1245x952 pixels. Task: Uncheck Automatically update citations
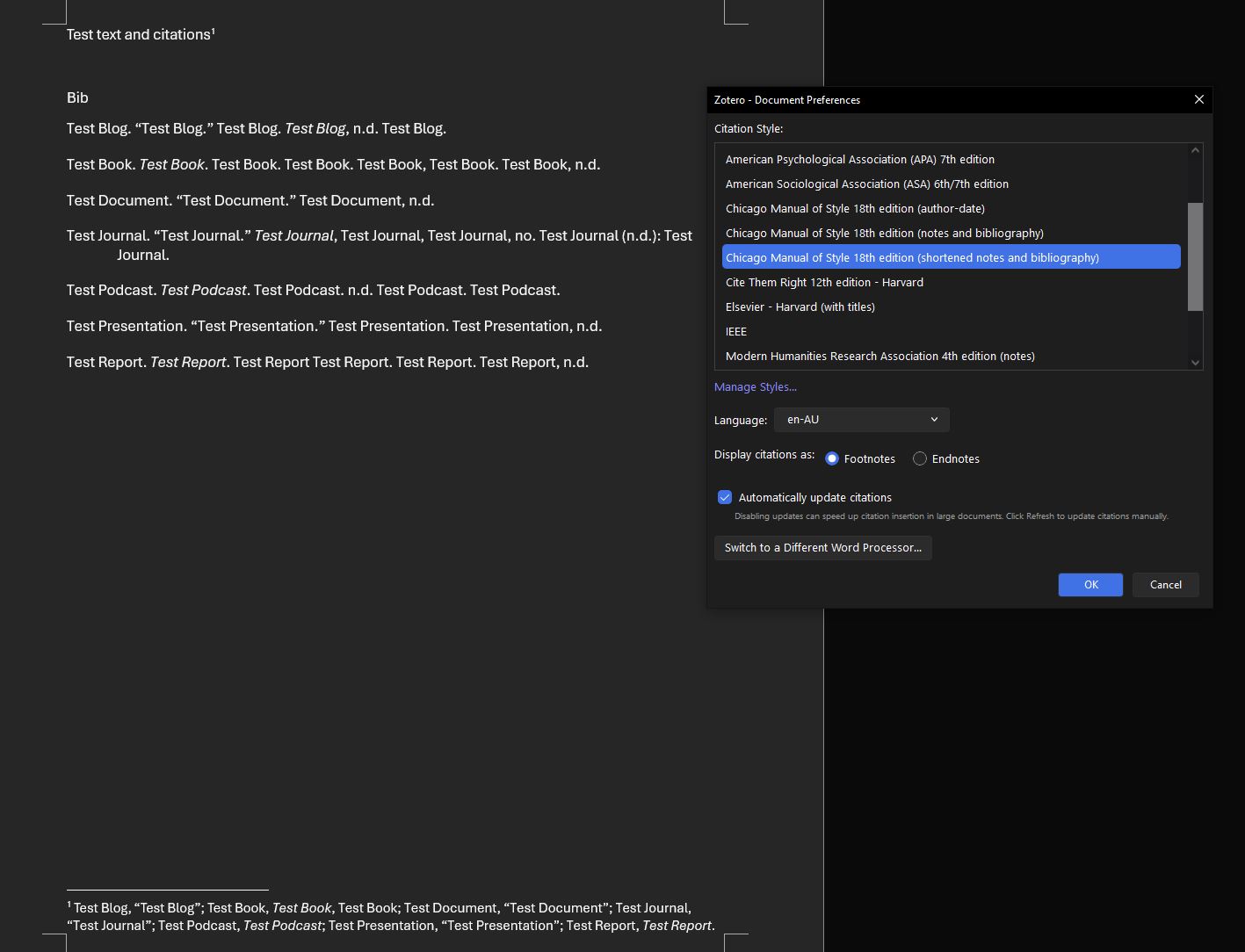point(725,497)
